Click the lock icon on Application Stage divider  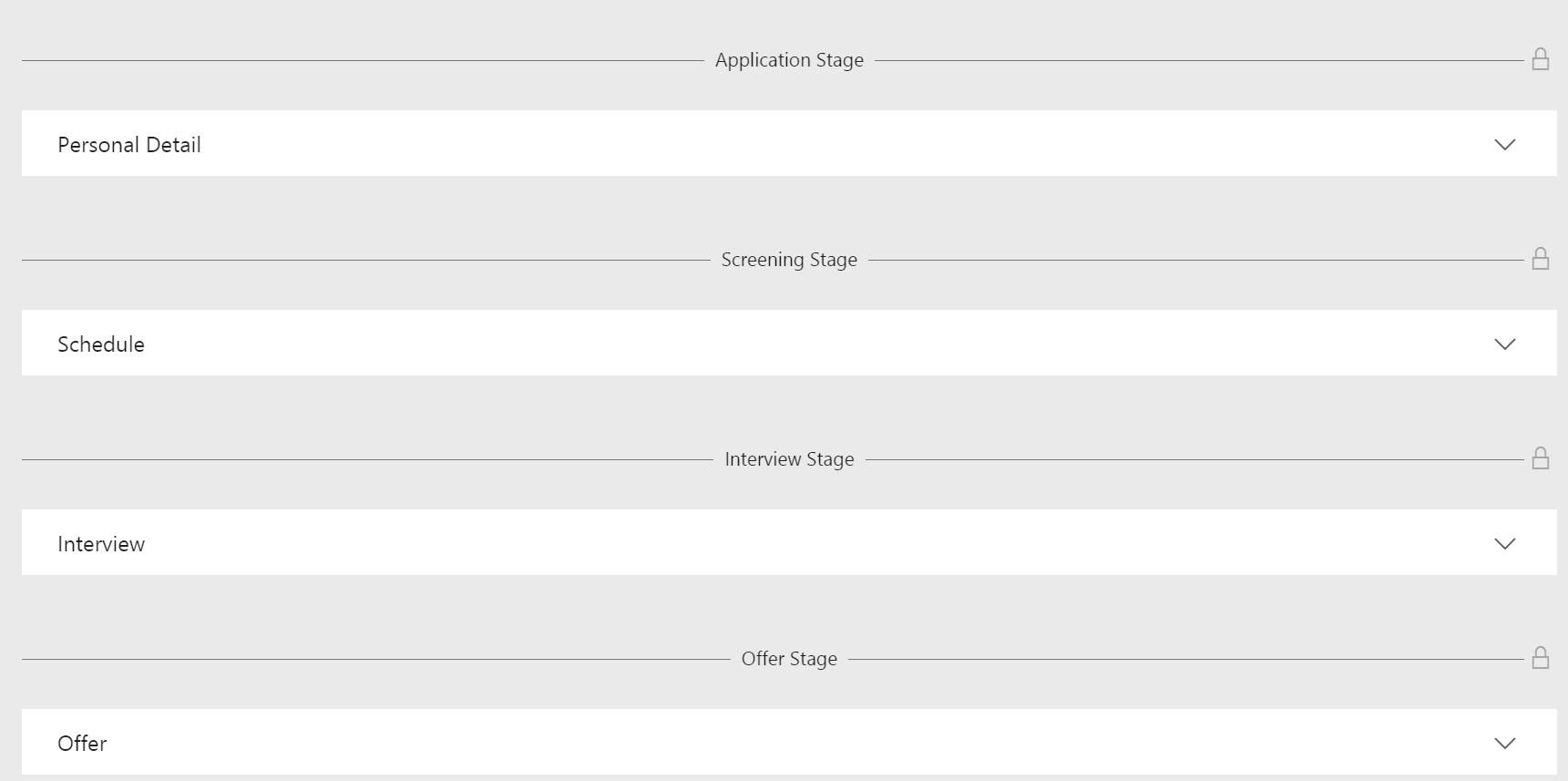[x=1541, y=58]
